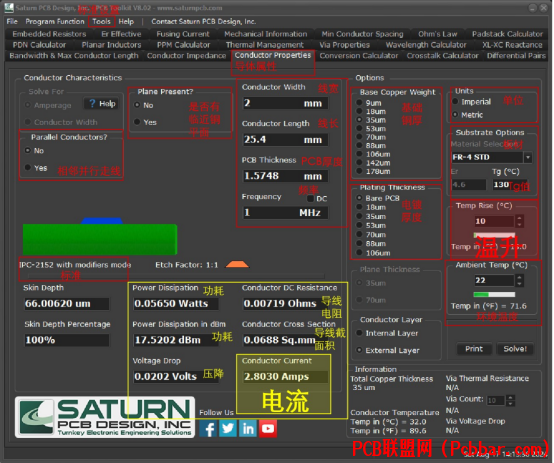Toggle the DC frequency checkbox

[311, 199]
